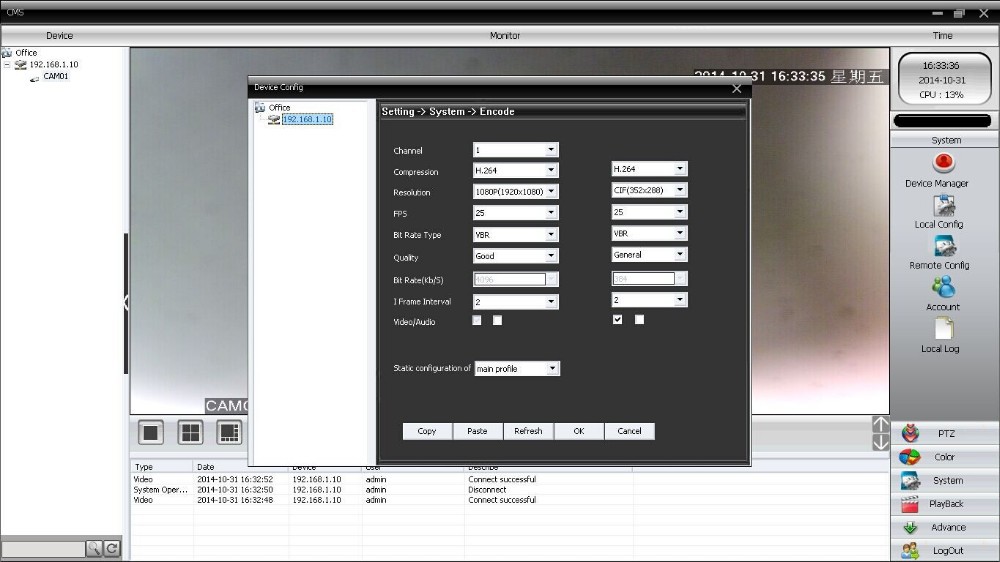Open Device Manager icon

point(942,163)
